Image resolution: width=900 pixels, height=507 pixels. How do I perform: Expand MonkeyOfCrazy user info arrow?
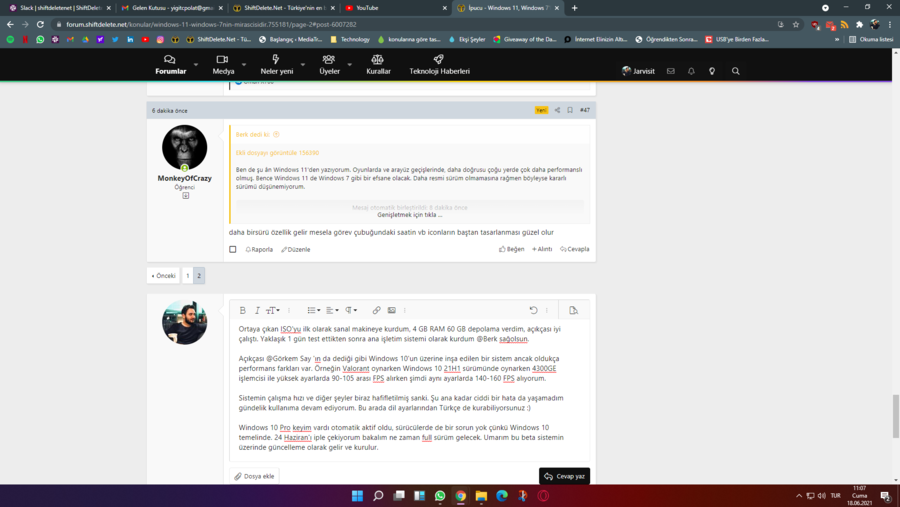185,196
